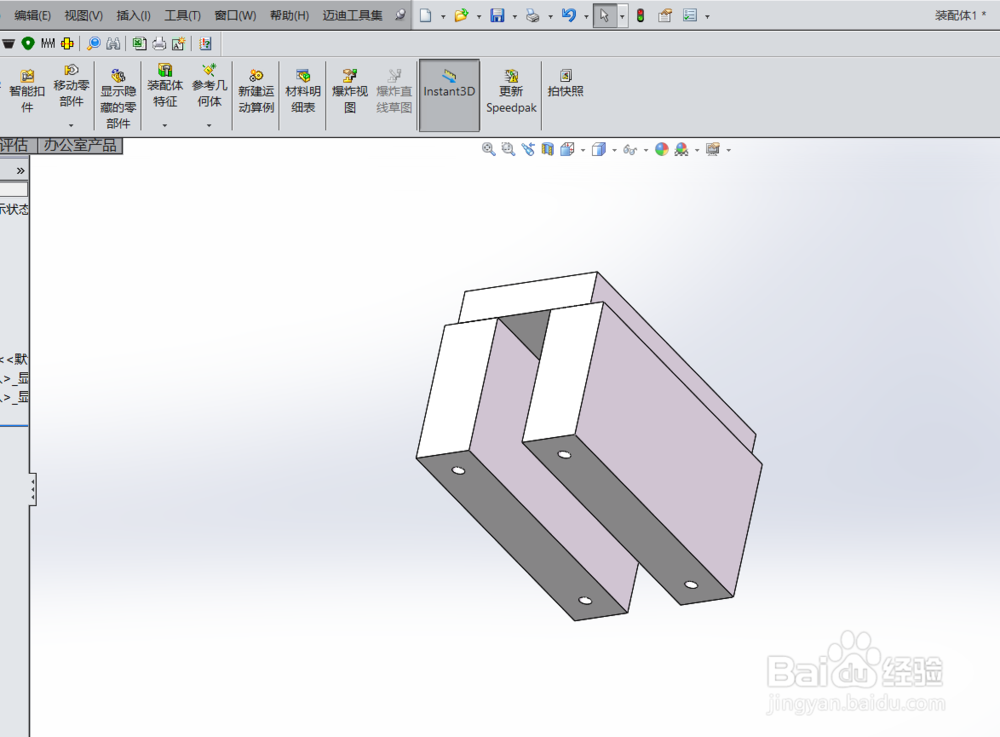
Task: Switch to the 办公室产品 Office Products tab
Action: click(82, 145)
